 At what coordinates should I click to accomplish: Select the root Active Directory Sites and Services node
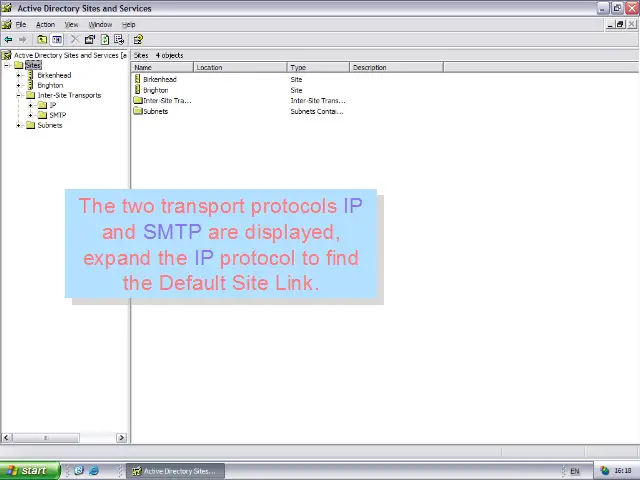pos(70,55)
